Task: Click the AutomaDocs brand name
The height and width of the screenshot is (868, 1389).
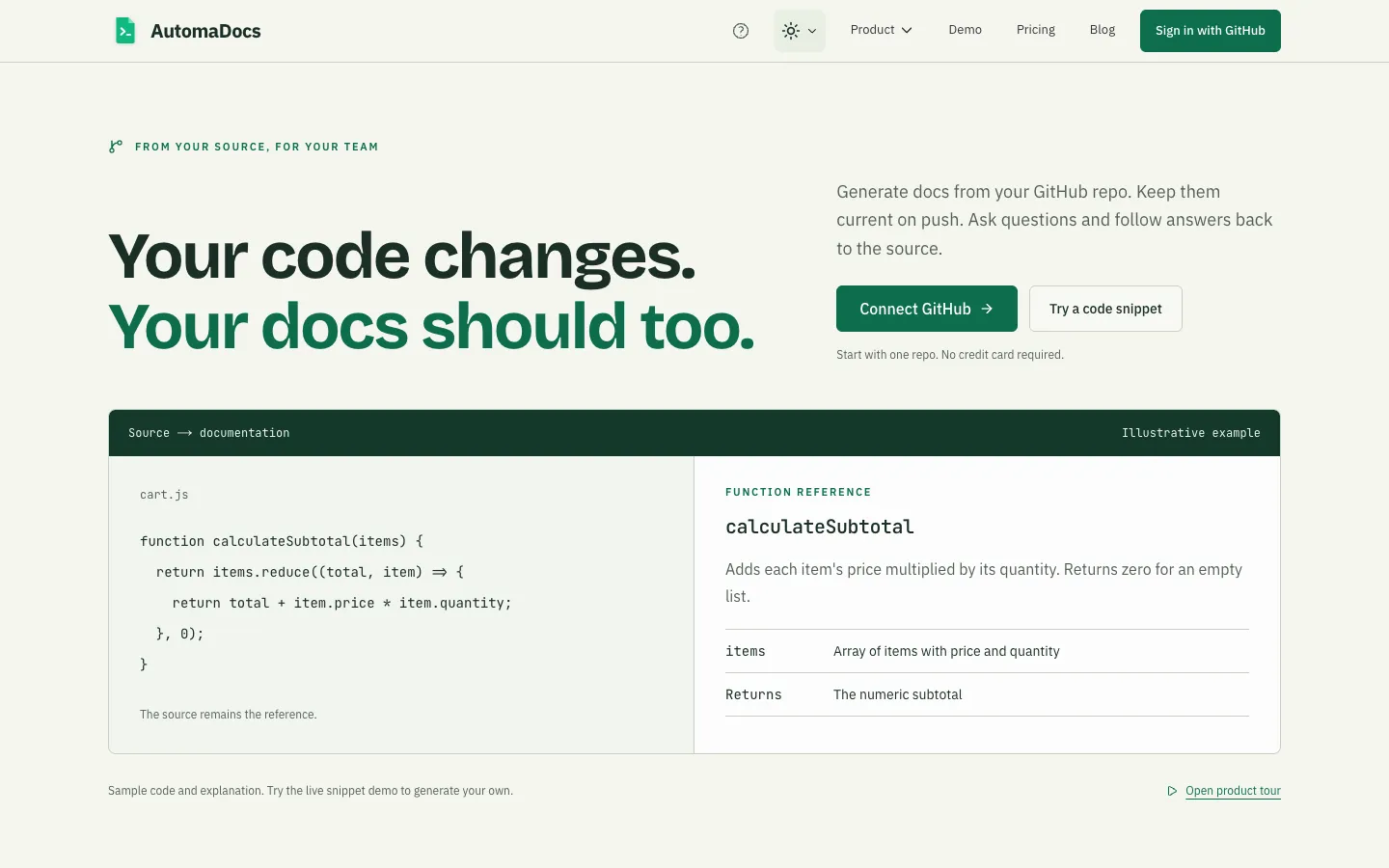Action: (x=205, y=31)
